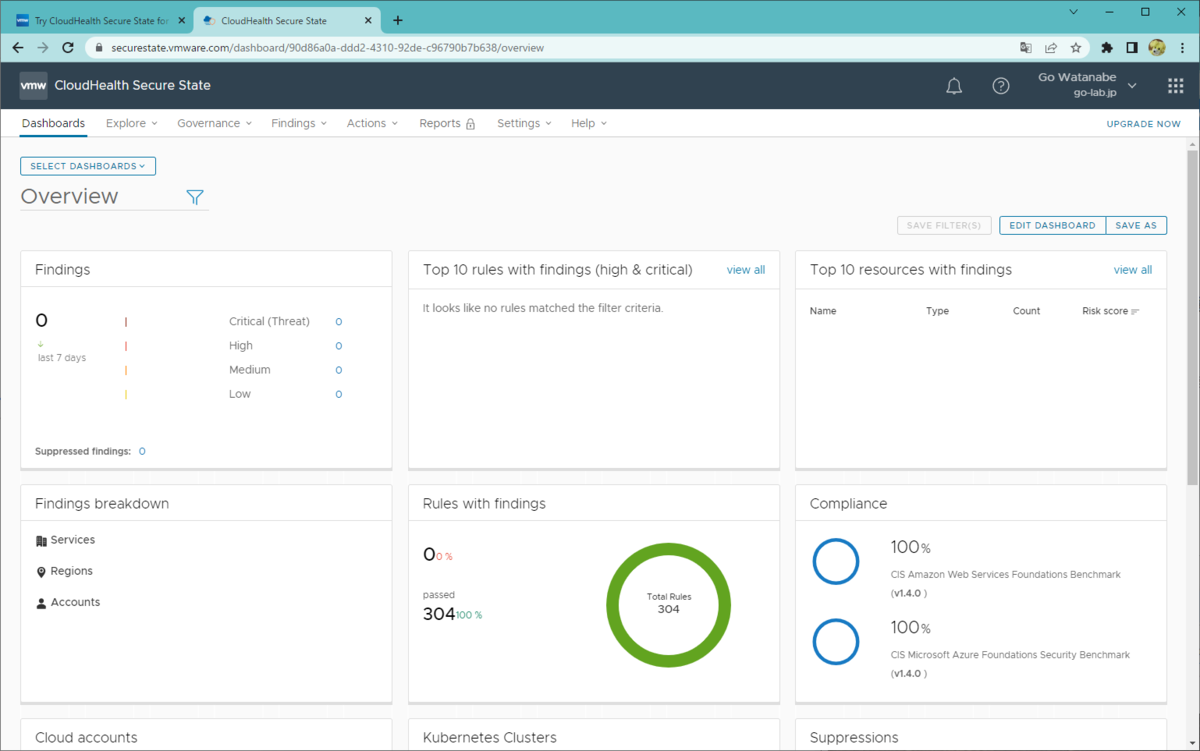Viewport: 1200px width, 751px height.
Task: Click the Services icon in Findings breakdown
Action: pos(41,541)
